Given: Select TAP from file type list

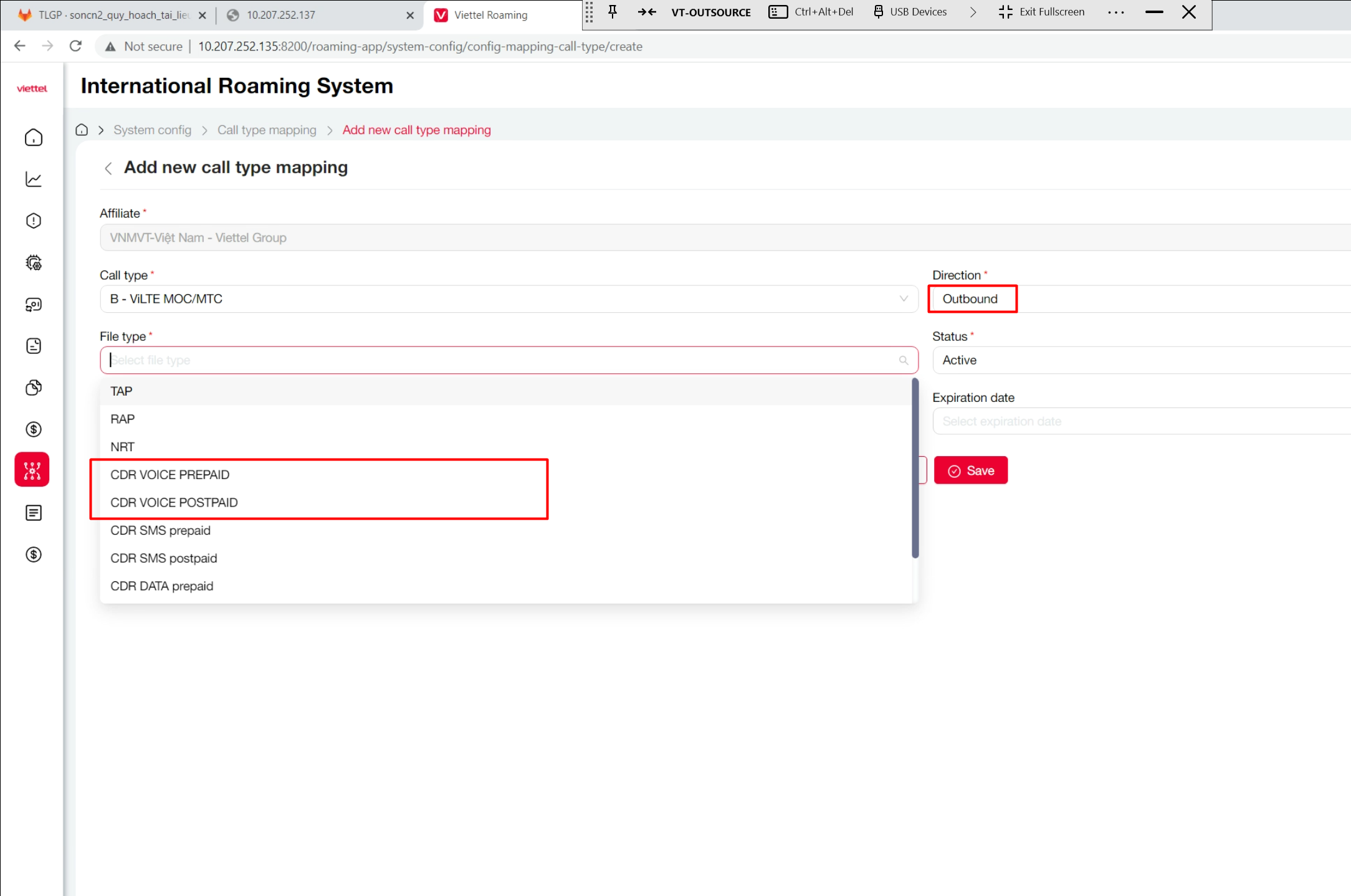Looking at the screenshot, I should point(122,391).
